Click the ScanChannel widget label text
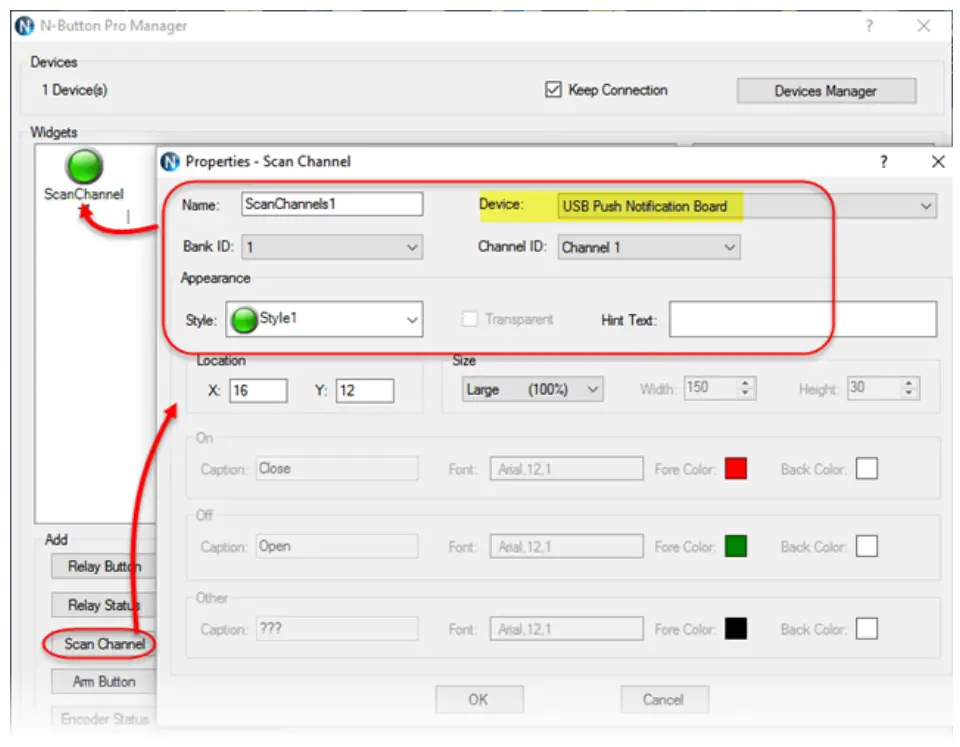960x747 pixels. point(84,194)
